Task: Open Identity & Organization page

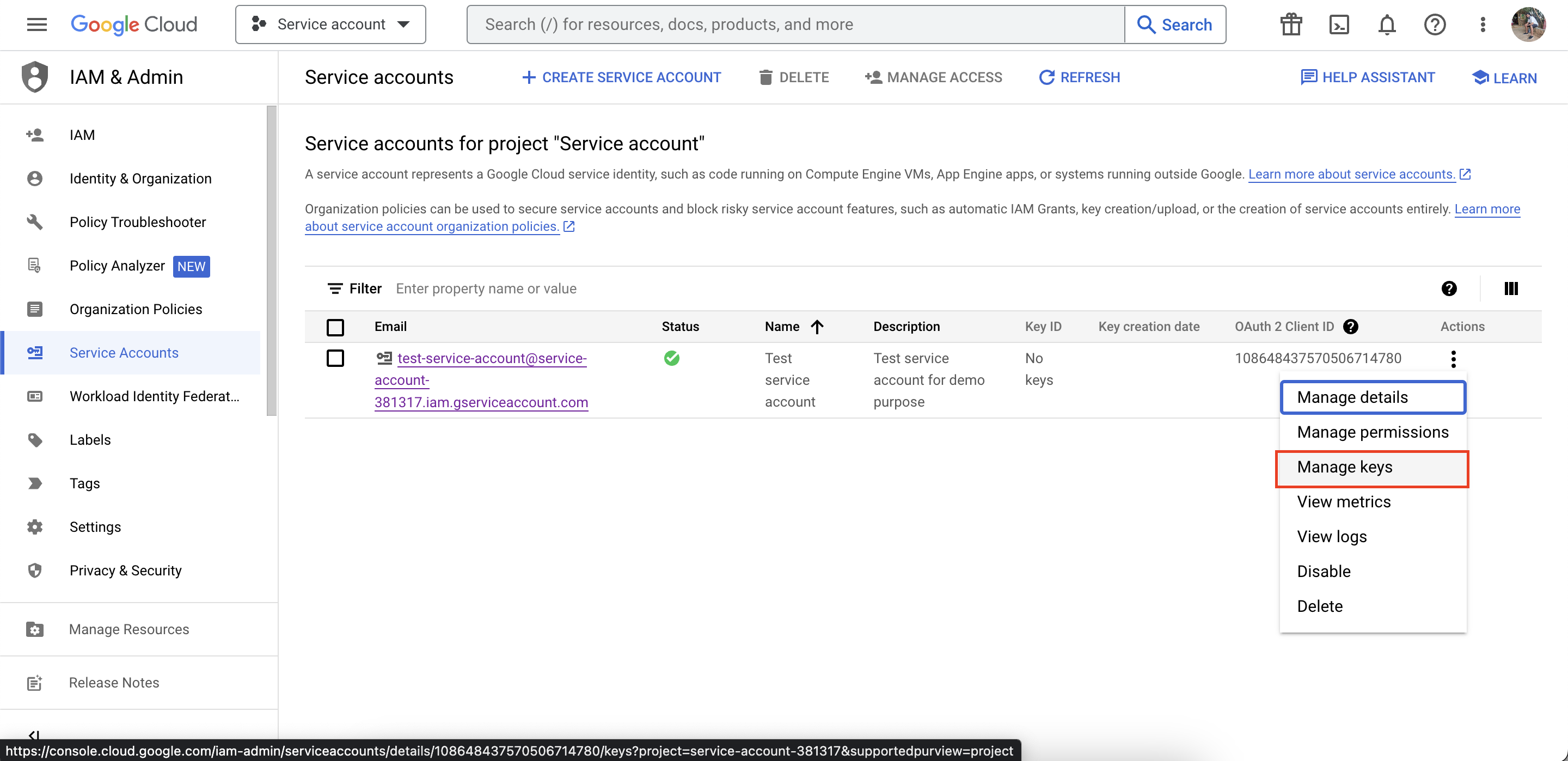Action: [x=131, y=179]
